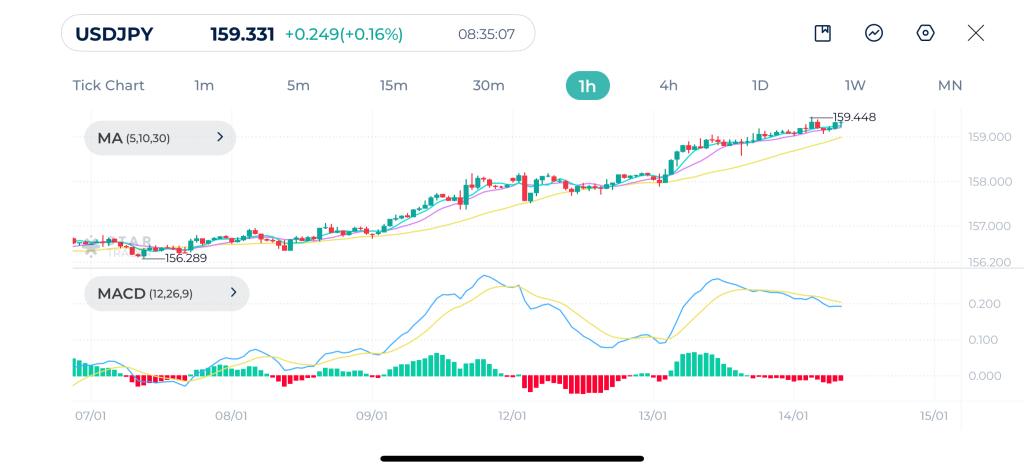1024x471 pixels.
Task: Select the 30m timeframe
Action: click(488, 86)
